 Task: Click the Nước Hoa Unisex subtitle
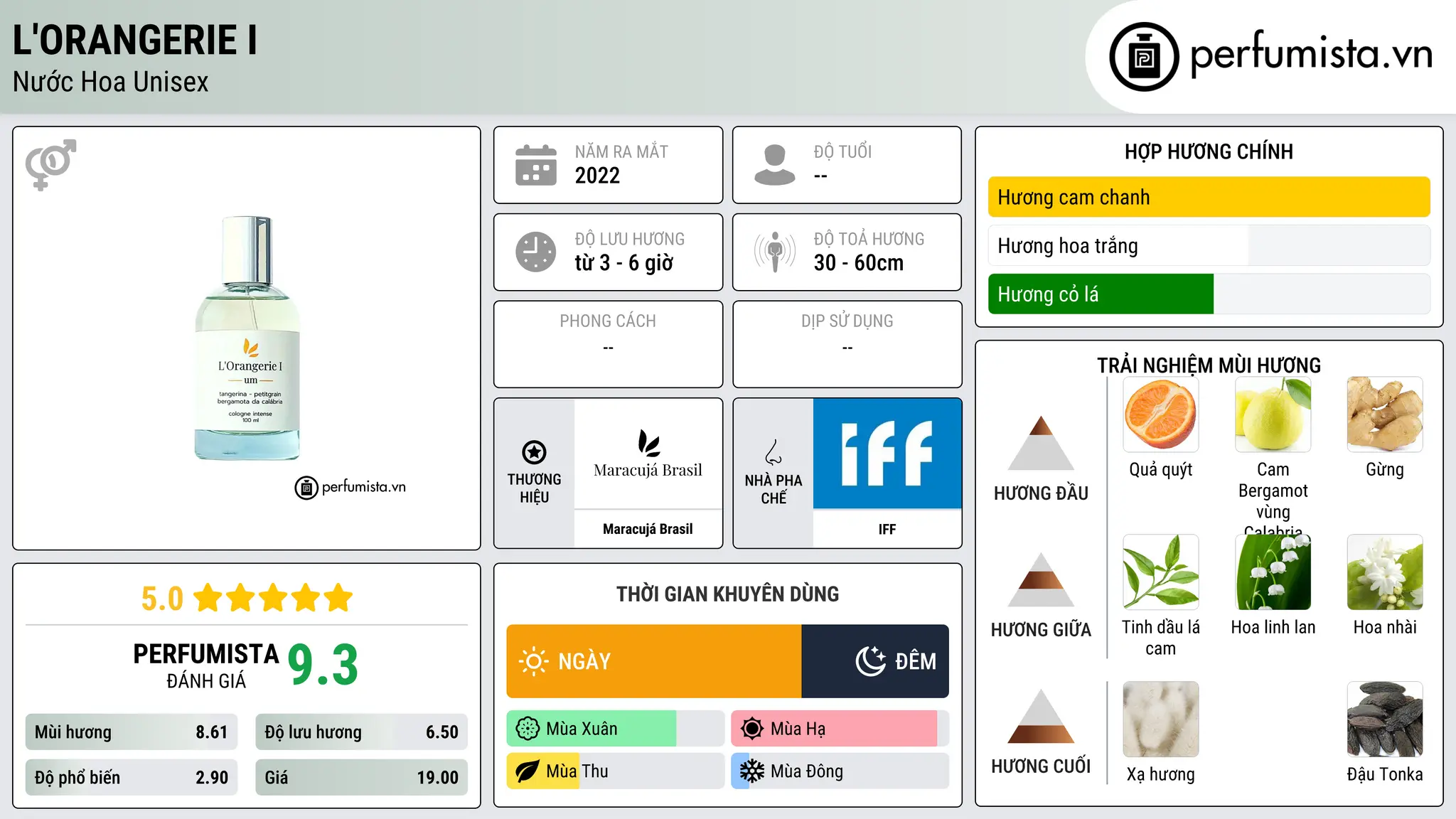tap(111, 82)
